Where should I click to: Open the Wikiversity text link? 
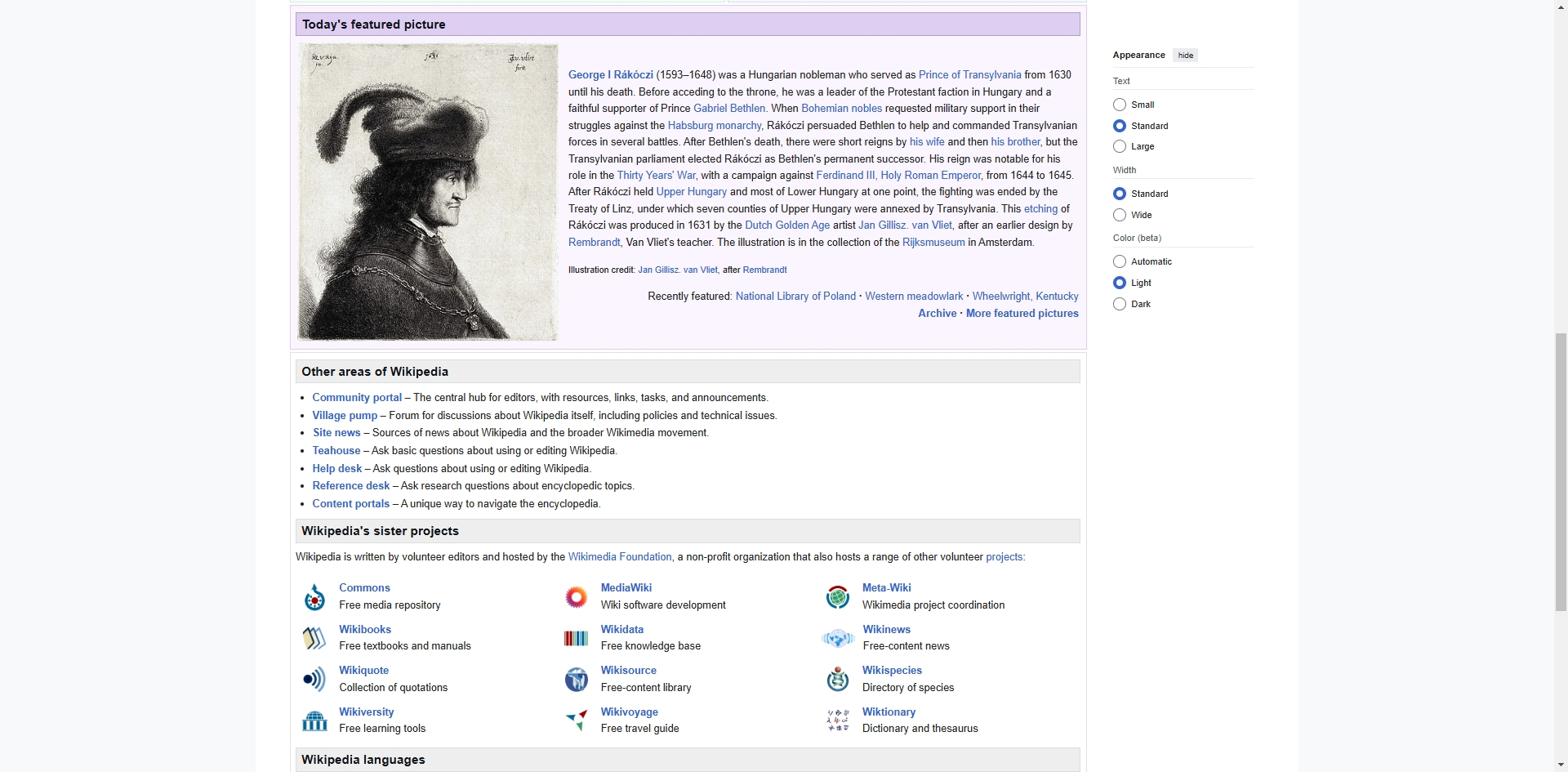tap(367, 712)
